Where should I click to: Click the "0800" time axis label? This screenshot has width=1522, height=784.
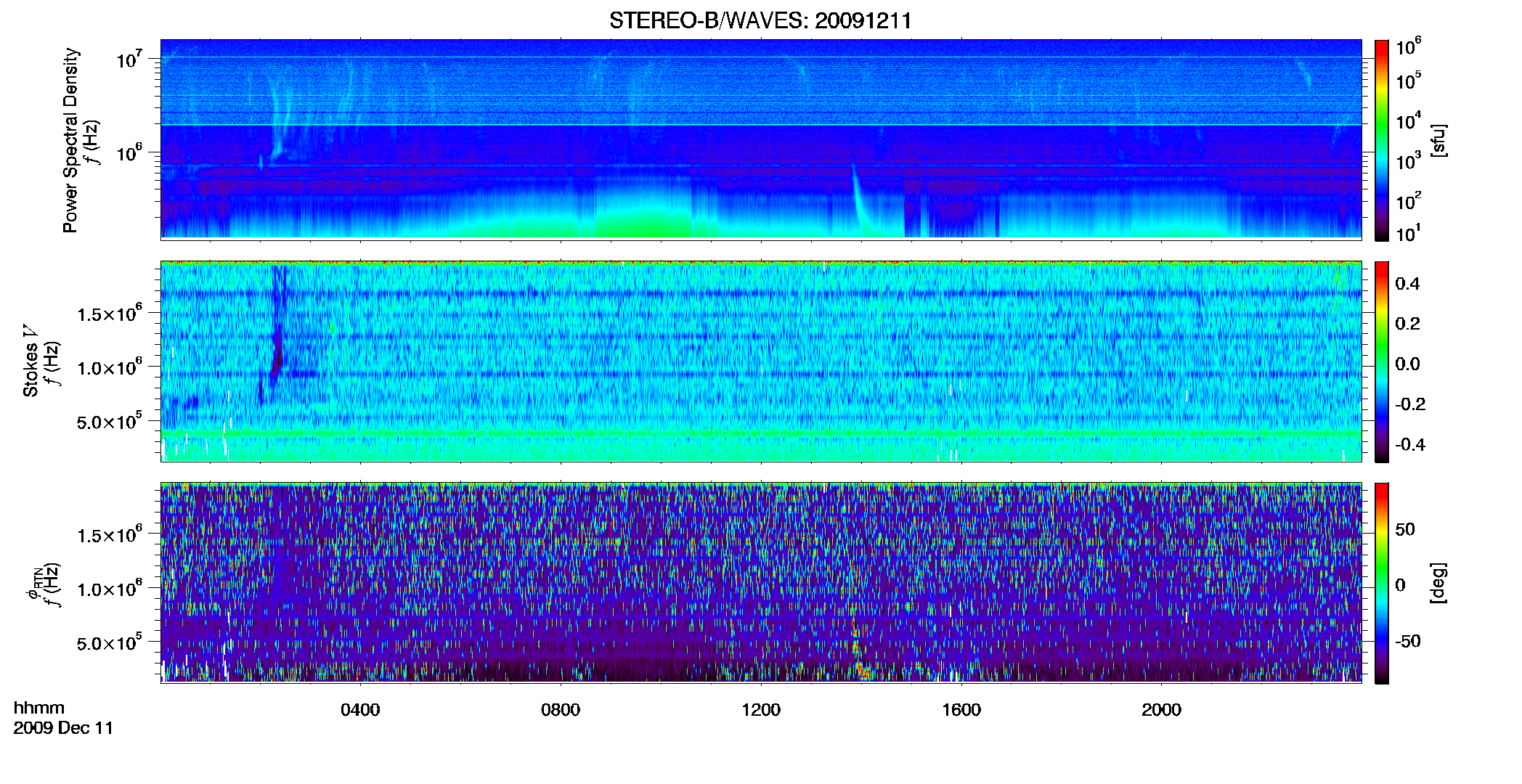pos(561,710)
